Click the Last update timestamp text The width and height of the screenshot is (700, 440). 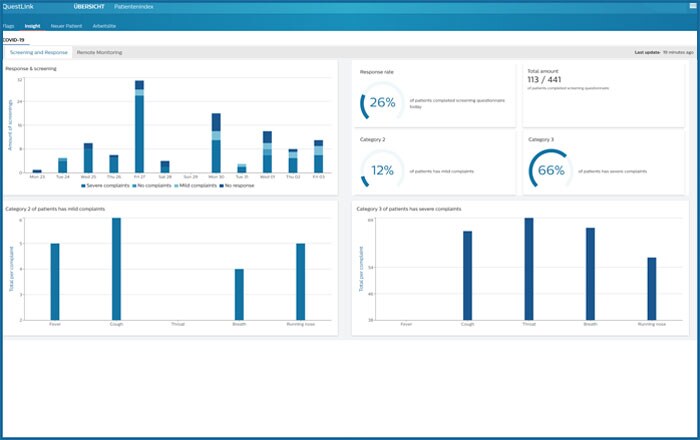(x=664, y=53)
